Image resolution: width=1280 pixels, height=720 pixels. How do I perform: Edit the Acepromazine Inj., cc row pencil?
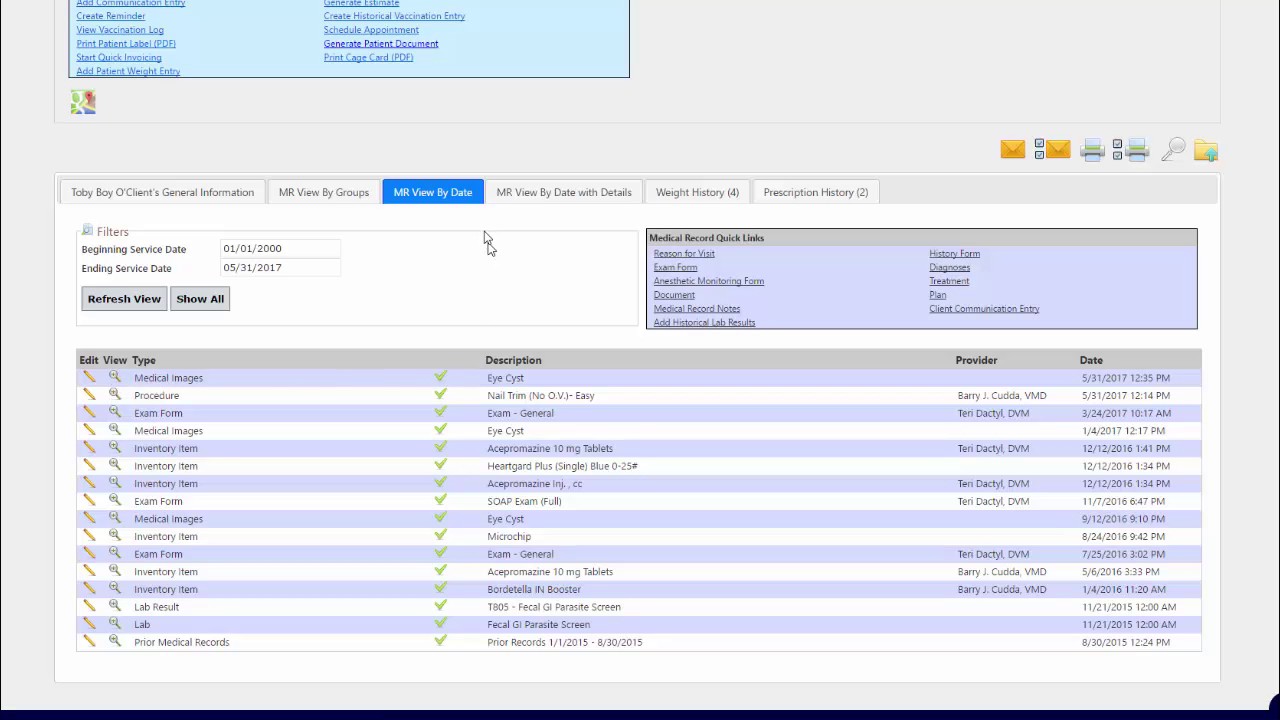tap(89, 483)
